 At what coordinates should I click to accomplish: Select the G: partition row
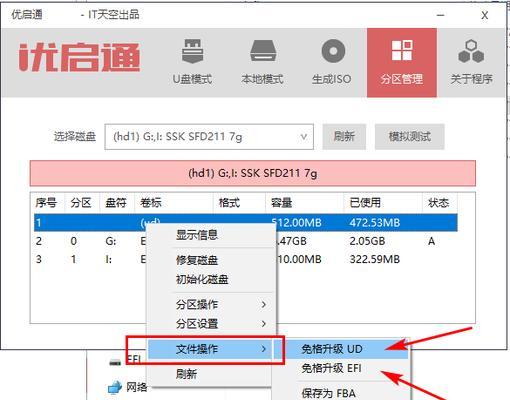[246, 241]
